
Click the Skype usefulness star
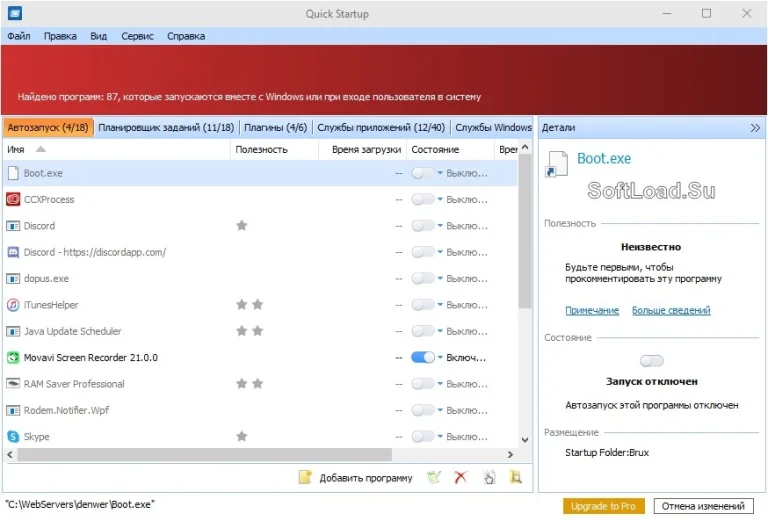click(241, 436)
